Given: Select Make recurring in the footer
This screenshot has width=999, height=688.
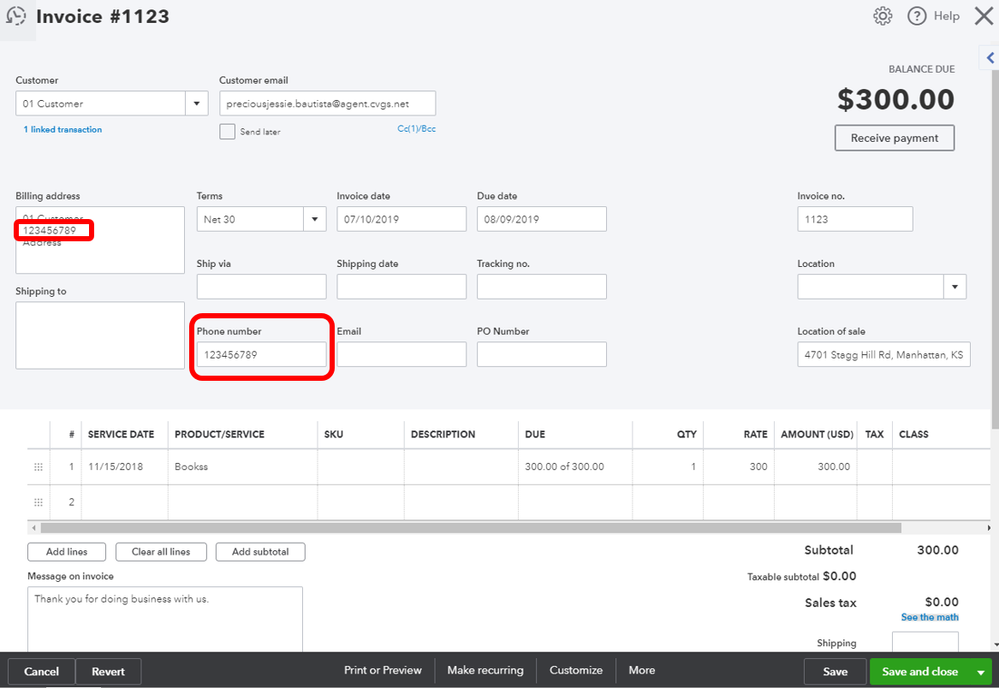Looking at the screenshot, I should pyautogui.click(x=485, y=670).
